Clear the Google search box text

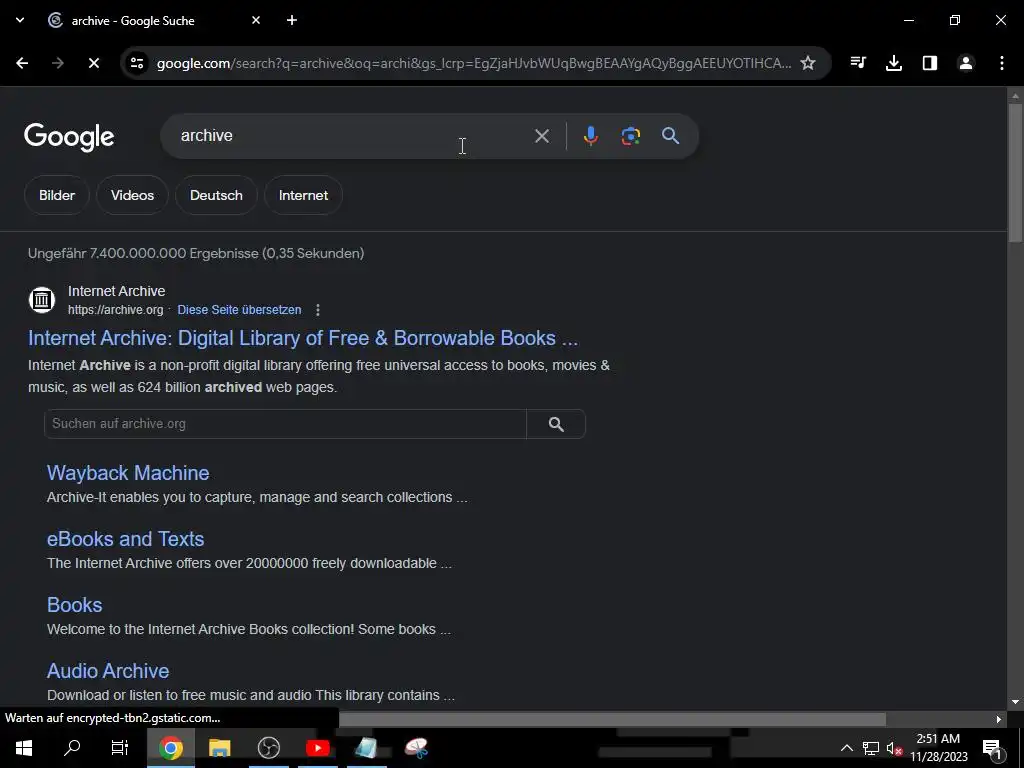[541, 136]
